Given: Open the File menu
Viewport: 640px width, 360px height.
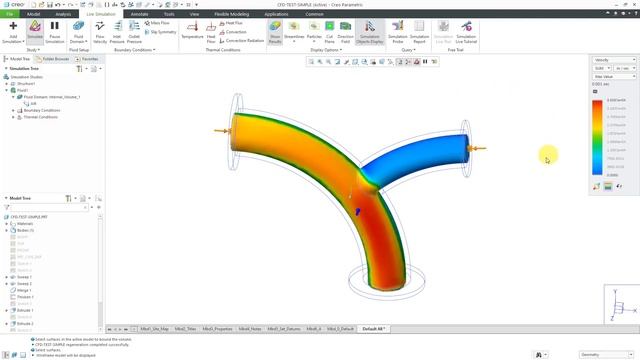Looking at the screenshot, I should point(10,14).
